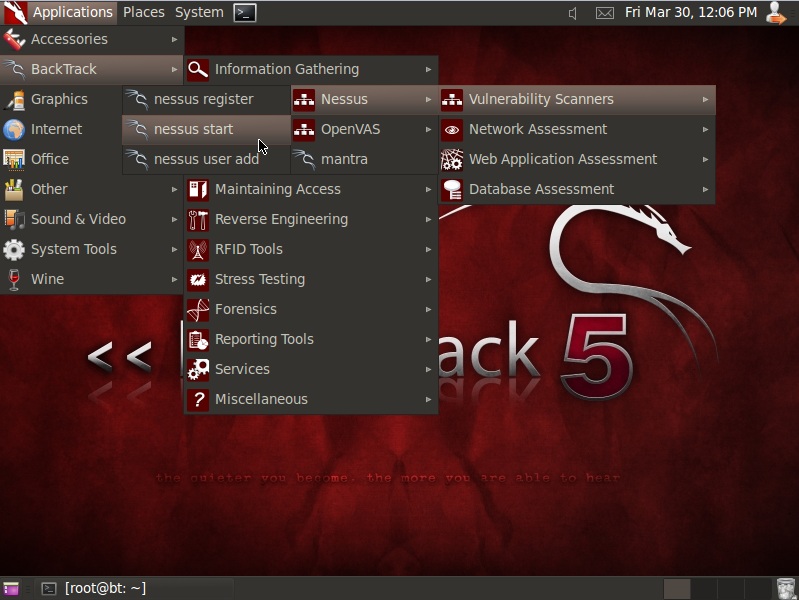
Task: Click the Information Gathering magnifier icon
Action: point(198,69)
